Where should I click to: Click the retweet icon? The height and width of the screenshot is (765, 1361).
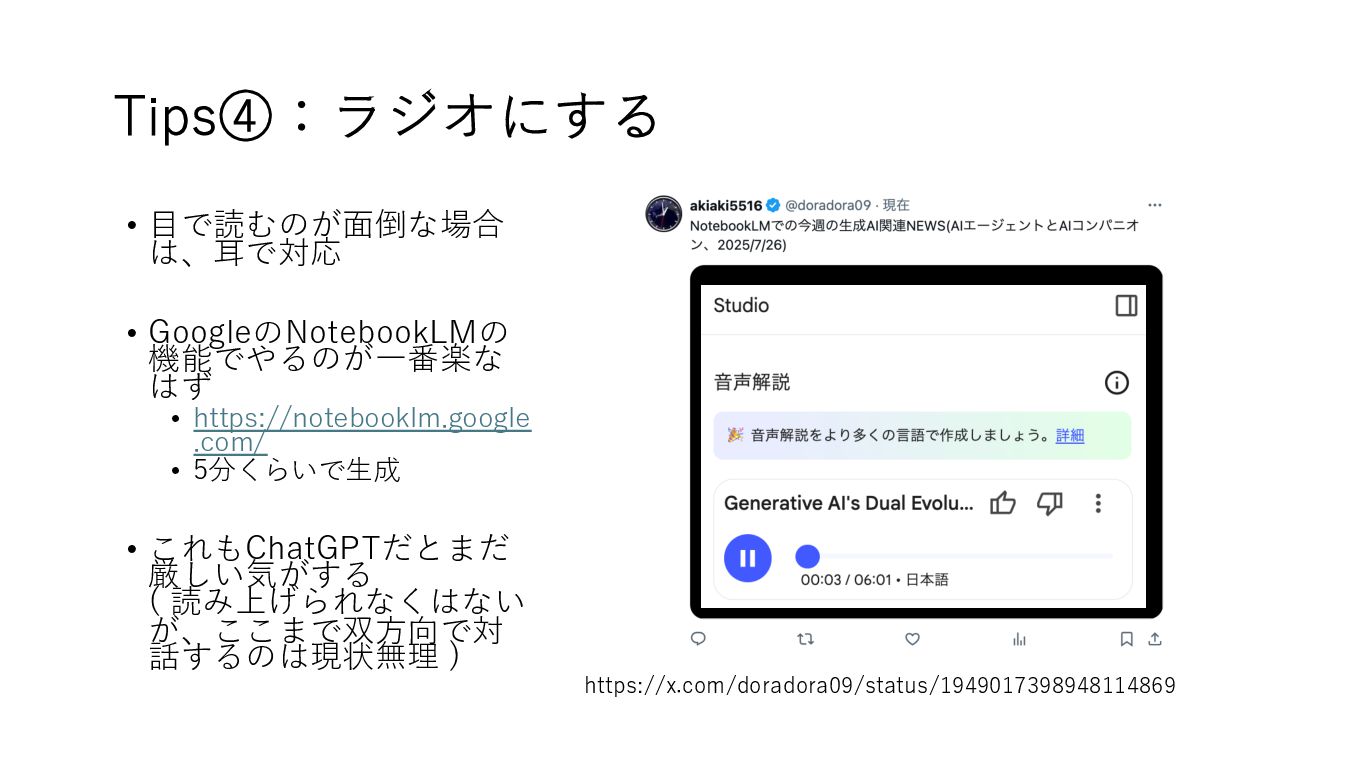pos(805,639)
